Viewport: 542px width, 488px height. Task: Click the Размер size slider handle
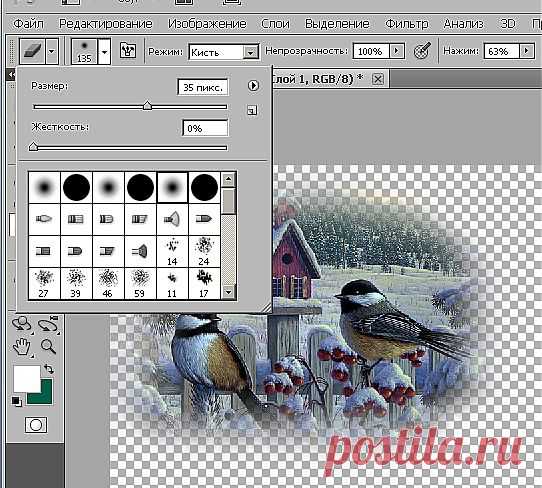[x=148, y=106]
